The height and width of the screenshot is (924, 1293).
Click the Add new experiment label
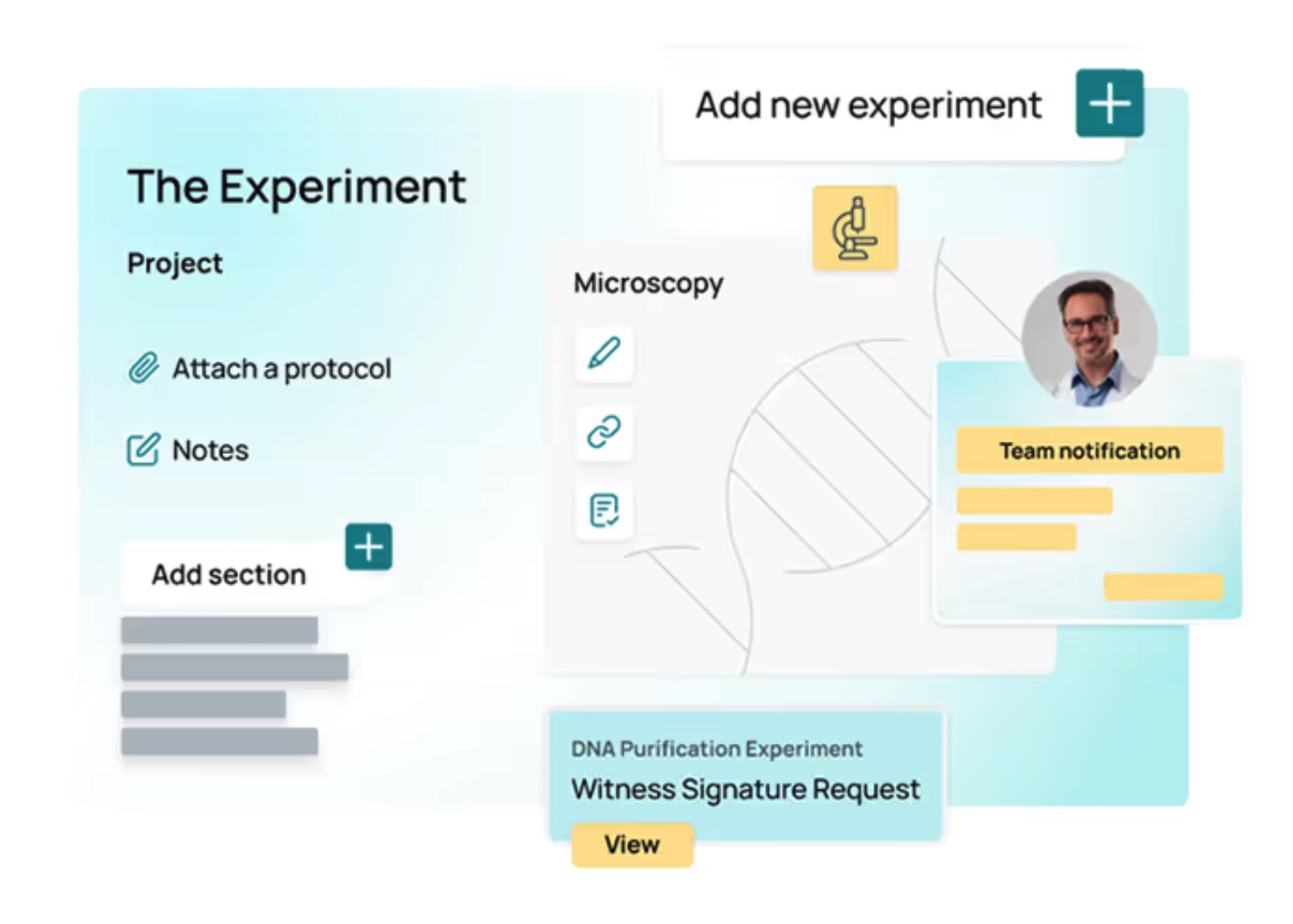click(868, 105)
